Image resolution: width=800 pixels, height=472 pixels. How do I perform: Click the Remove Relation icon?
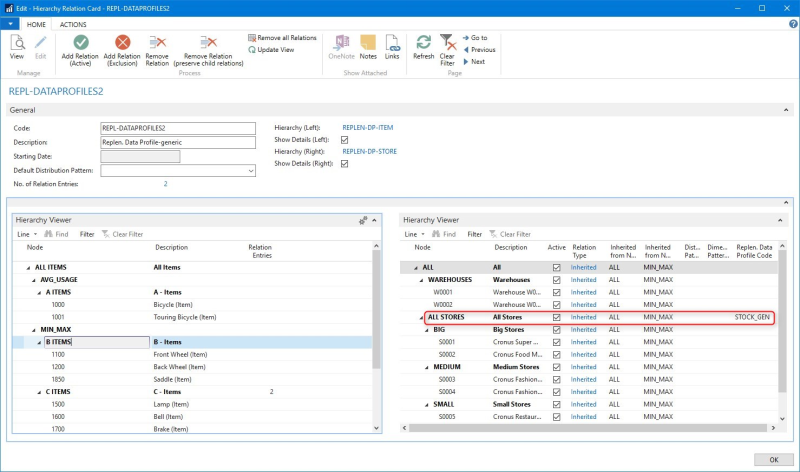[157, 42]
